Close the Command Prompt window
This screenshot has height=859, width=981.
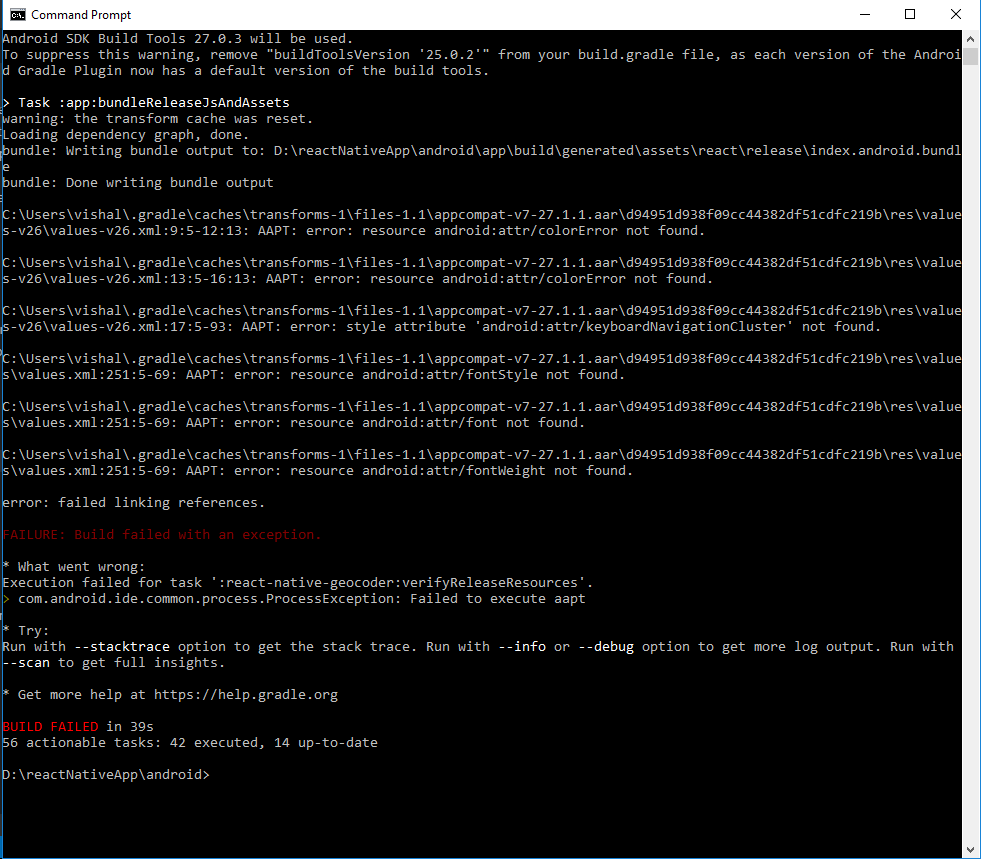955,14
